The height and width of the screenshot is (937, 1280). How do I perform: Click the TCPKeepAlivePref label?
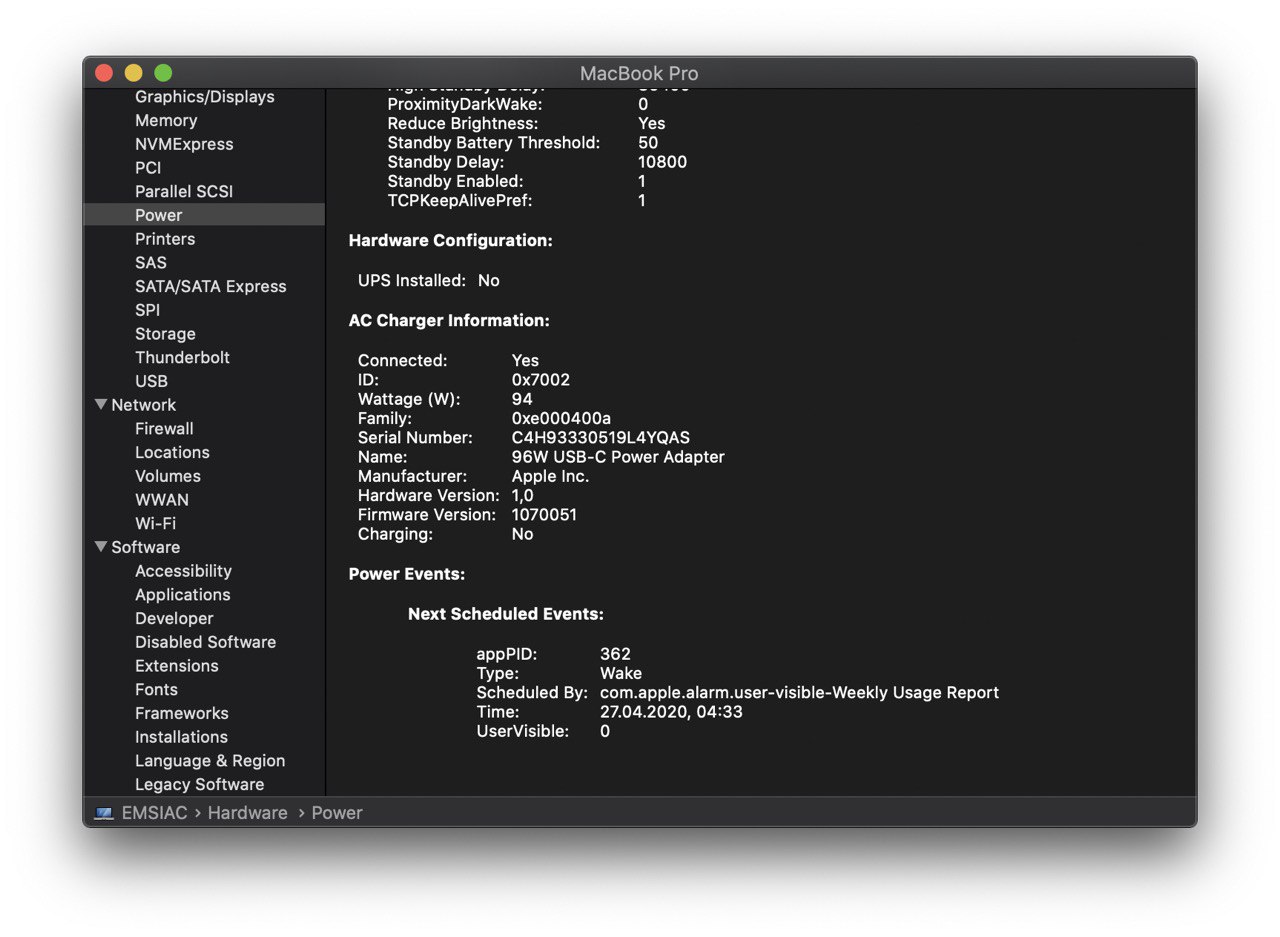pyautogui.click(x=460, y=201)
